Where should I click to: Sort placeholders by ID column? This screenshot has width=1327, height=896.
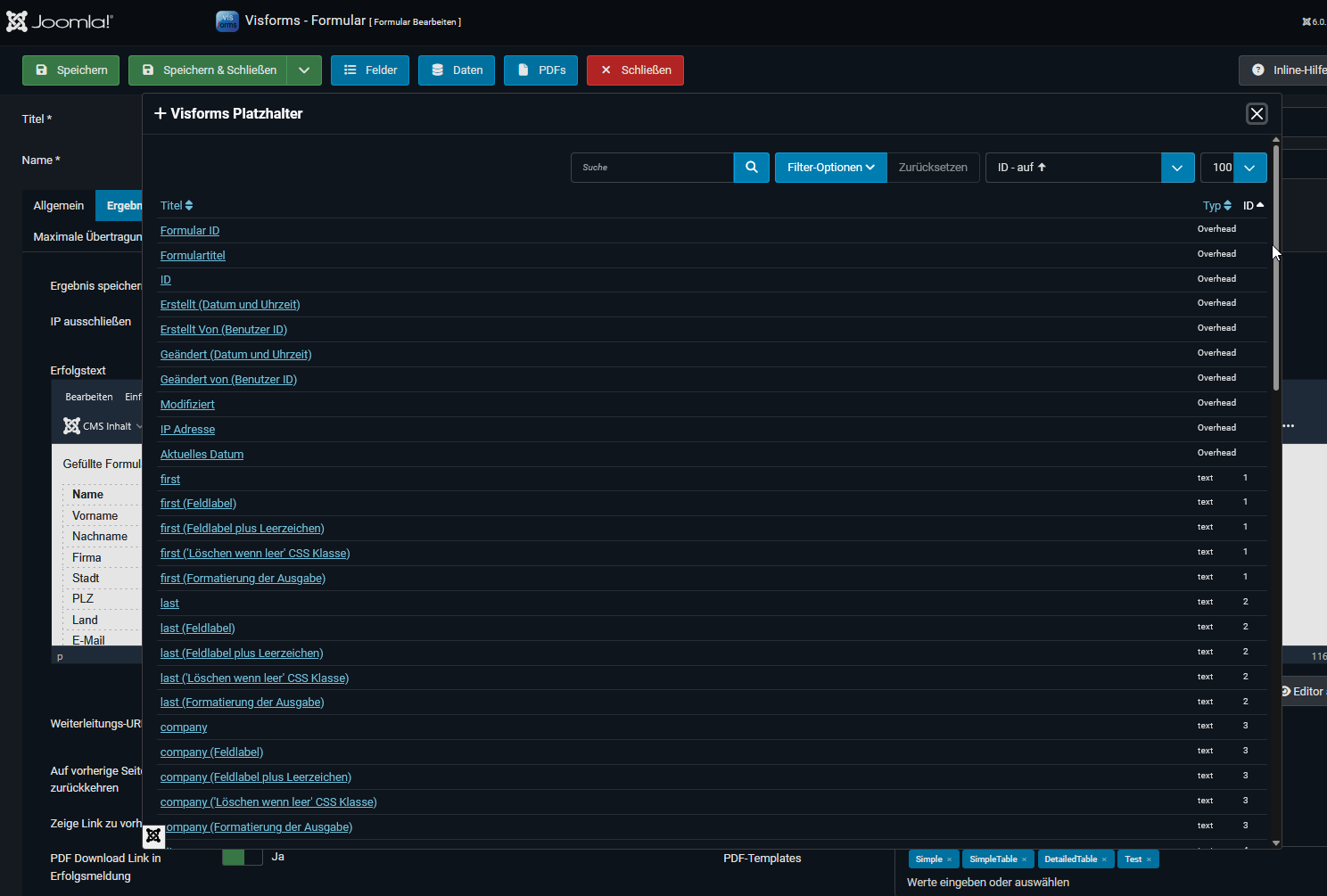[x=1253, y=206]
